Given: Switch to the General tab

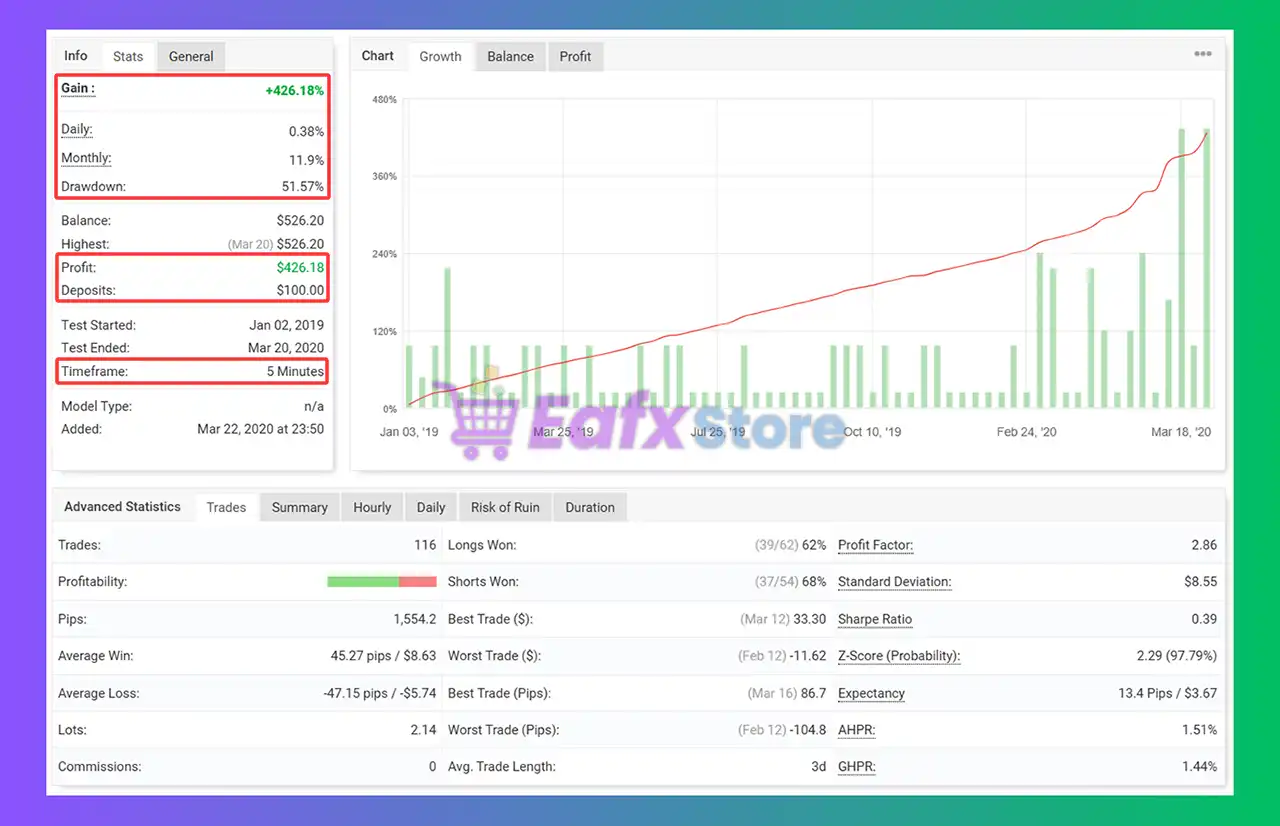Looking at the screenshot, I should point(190,56).
